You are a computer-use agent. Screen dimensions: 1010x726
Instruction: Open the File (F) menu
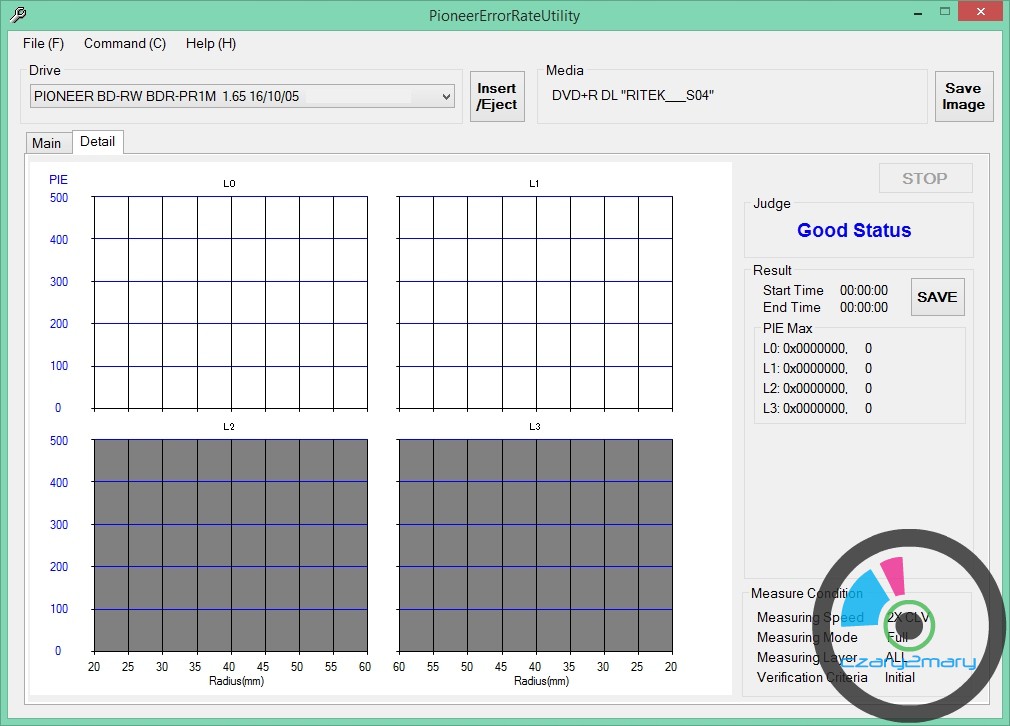pos(43,44)
